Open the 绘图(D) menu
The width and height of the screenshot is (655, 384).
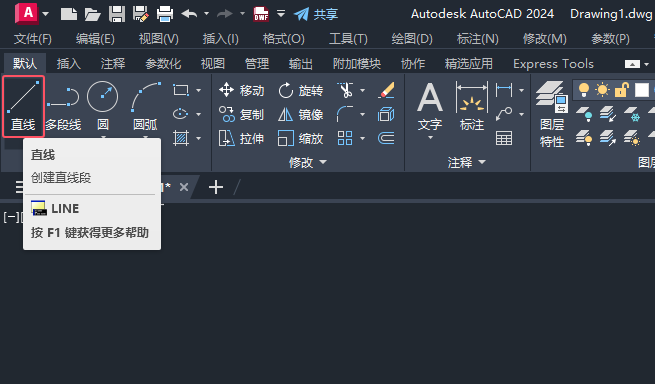pyautogui.click(x=412, y=39)
